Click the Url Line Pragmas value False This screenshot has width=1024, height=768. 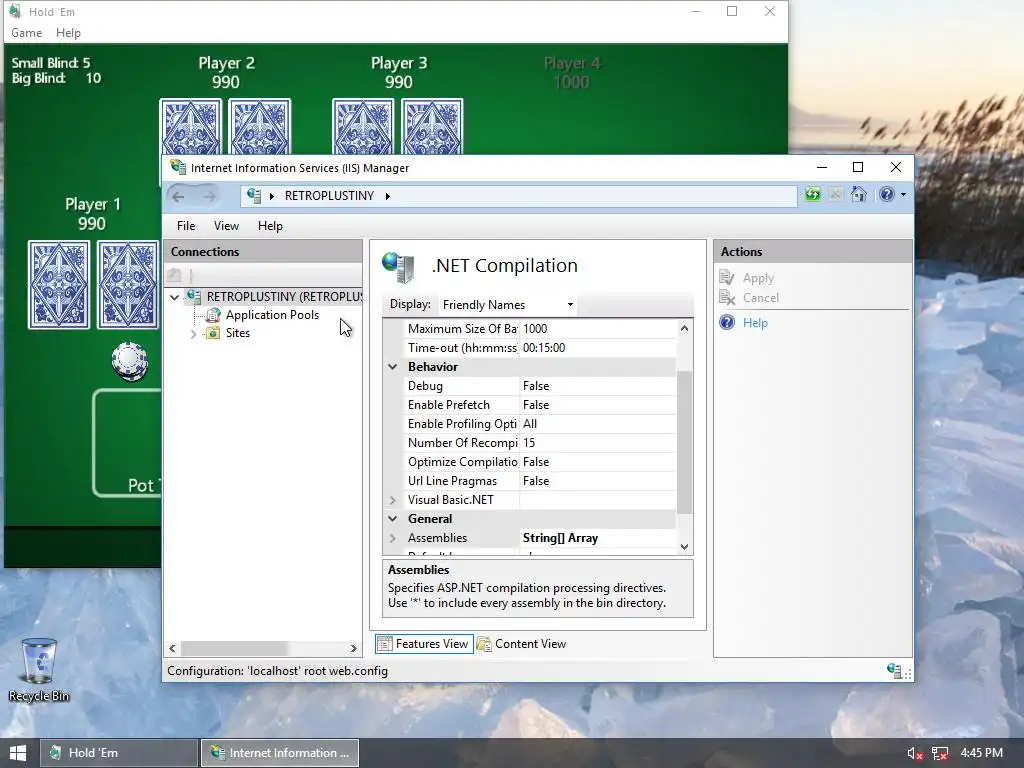(x=598, y=481)
